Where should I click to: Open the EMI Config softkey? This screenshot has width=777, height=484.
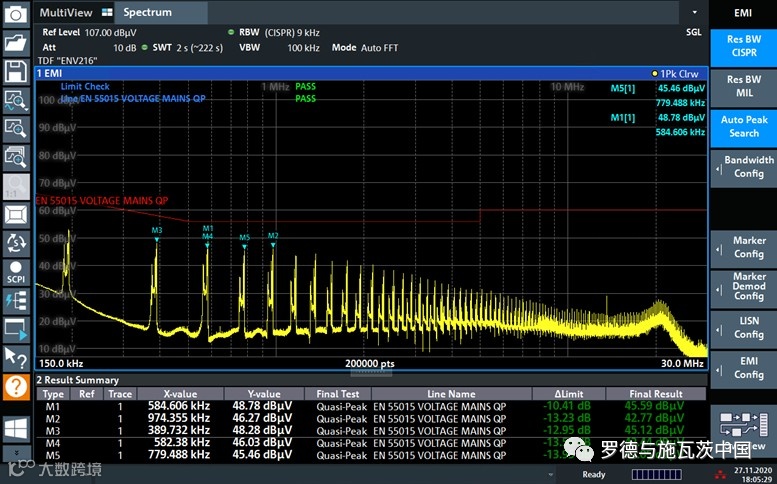coord(743,367)
